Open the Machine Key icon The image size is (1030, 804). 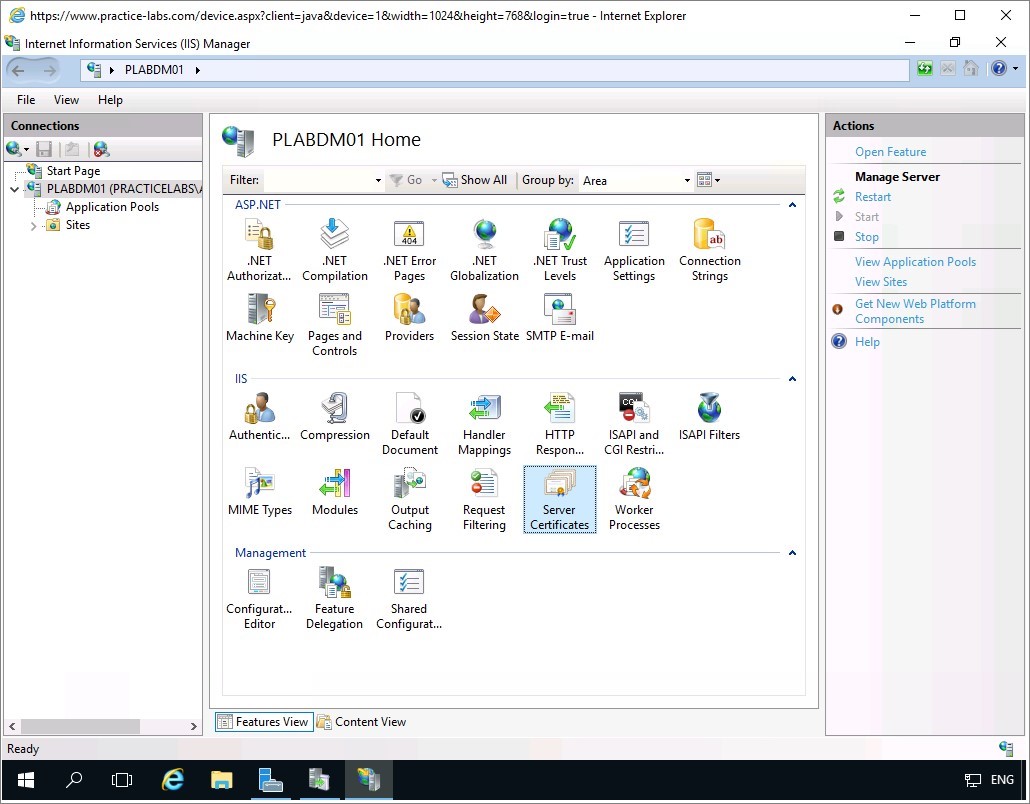coord(260,320)
